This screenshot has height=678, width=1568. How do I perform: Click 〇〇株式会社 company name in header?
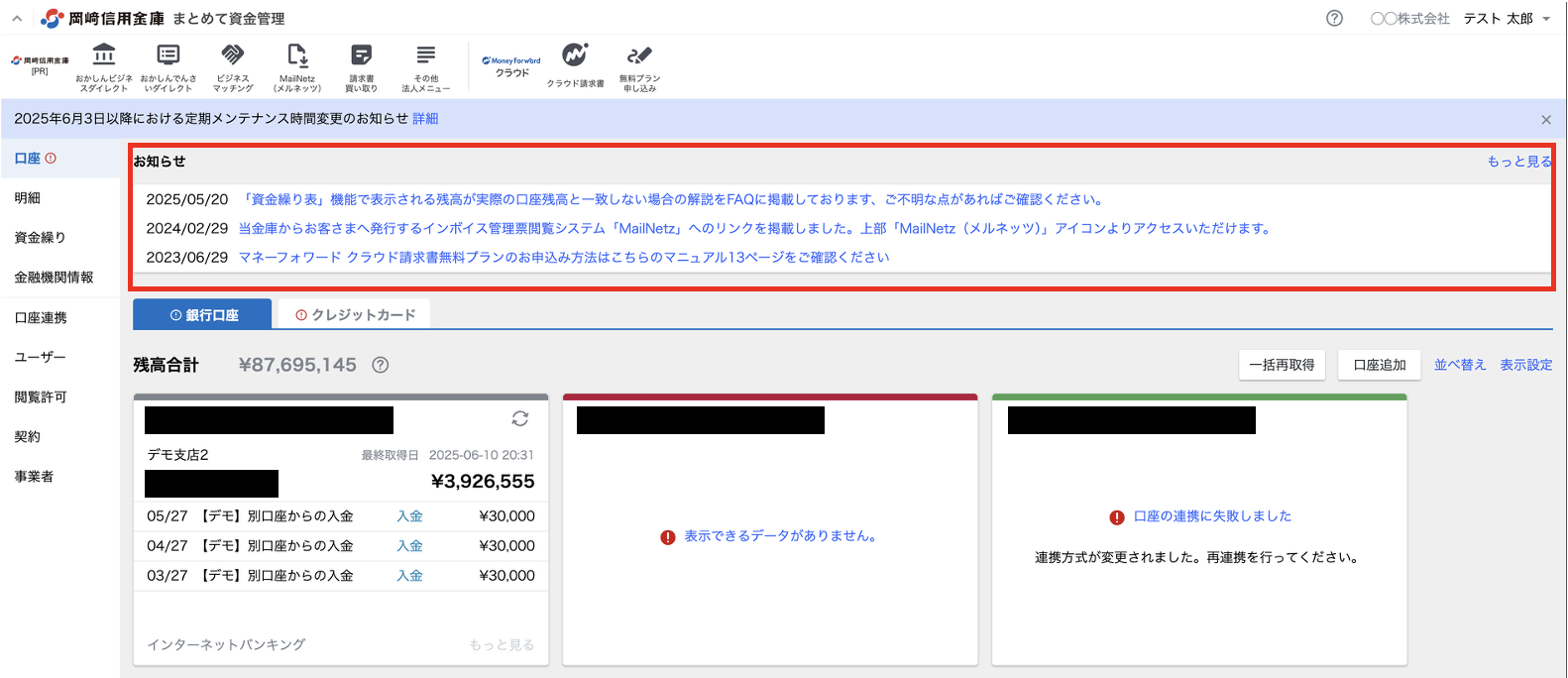coord(1409,19)
